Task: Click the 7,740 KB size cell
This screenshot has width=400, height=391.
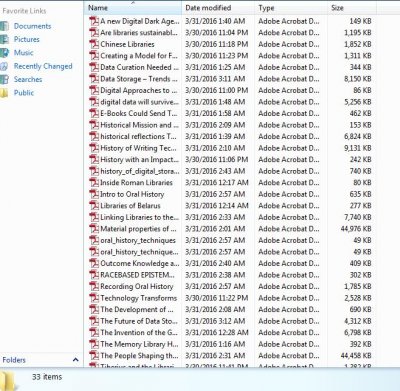Action: coord(358,217)
